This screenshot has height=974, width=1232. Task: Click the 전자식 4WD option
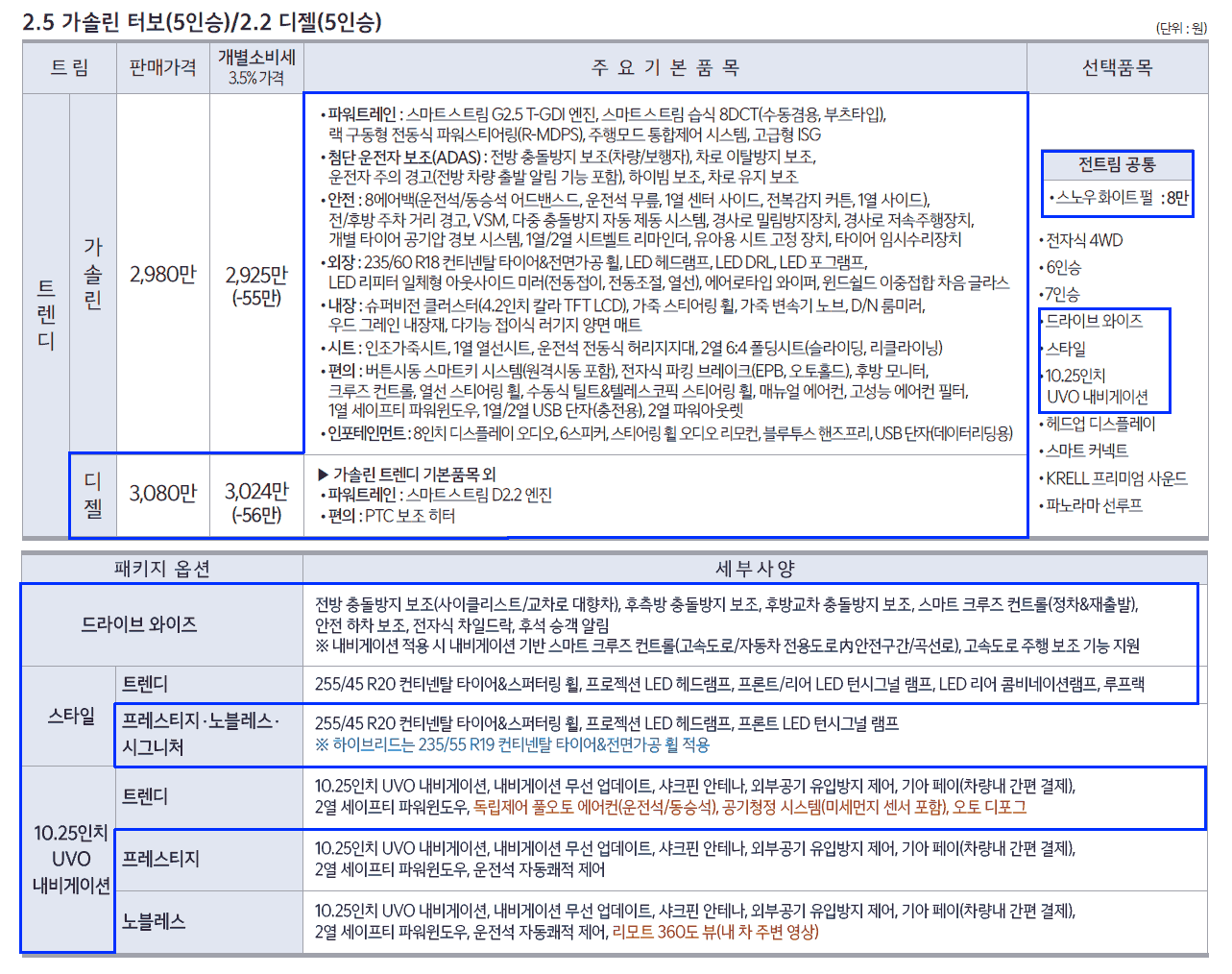click(x=1081, y=240)
